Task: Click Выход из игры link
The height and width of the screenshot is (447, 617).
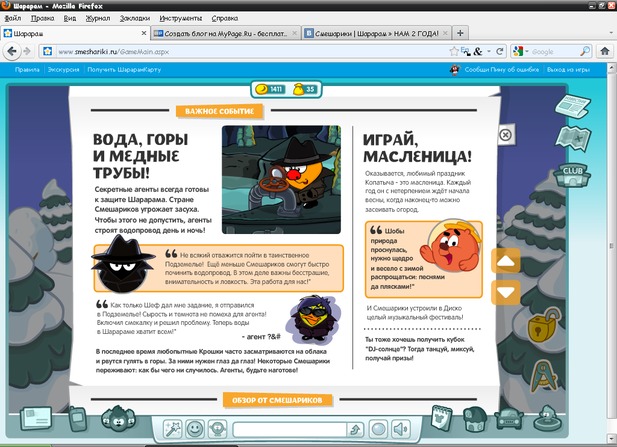Action: click(x=568, y=70)
